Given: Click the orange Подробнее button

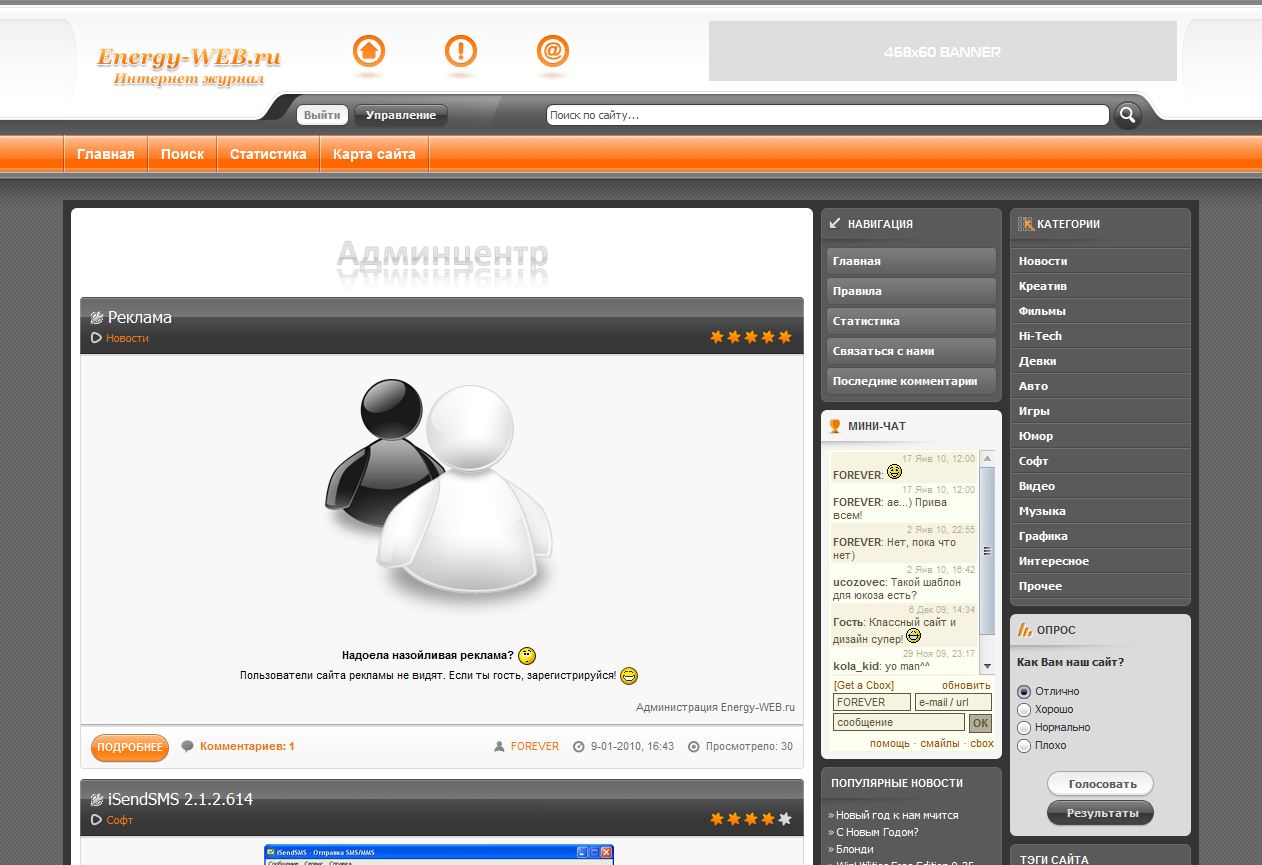Looking at the screenshot, I should 130,747.
